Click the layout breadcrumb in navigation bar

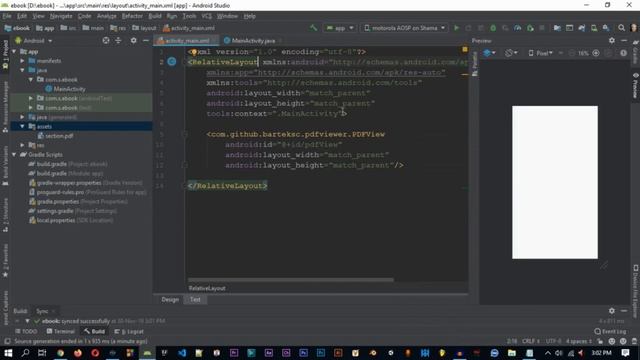pyautogui.click(x=144, y=28)
